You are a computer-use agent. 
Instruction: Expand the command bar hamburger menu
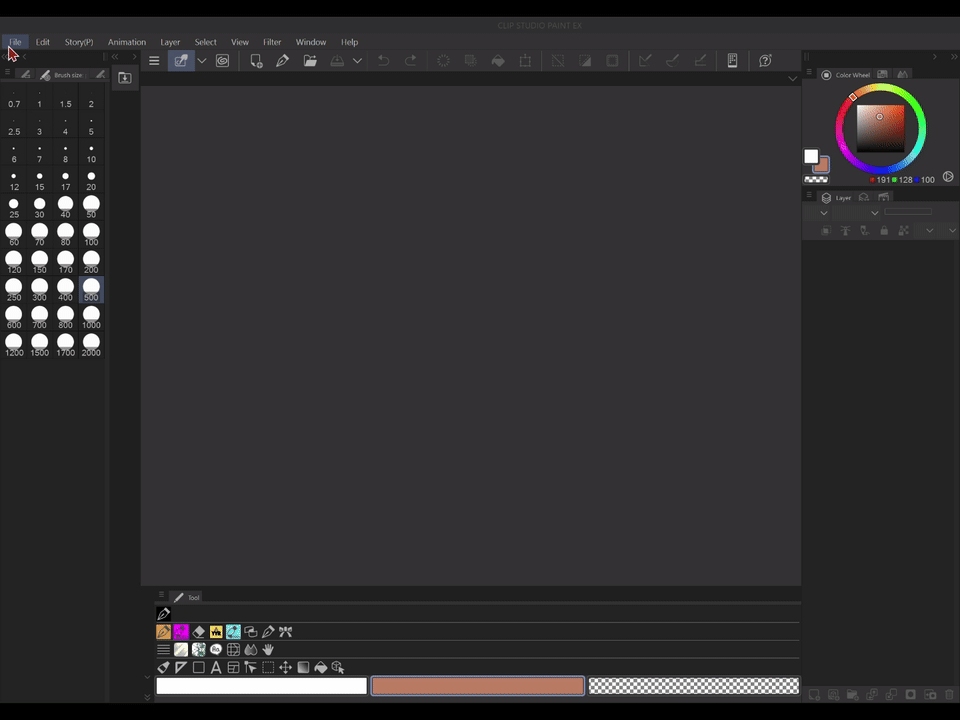(x=154, y=61)
